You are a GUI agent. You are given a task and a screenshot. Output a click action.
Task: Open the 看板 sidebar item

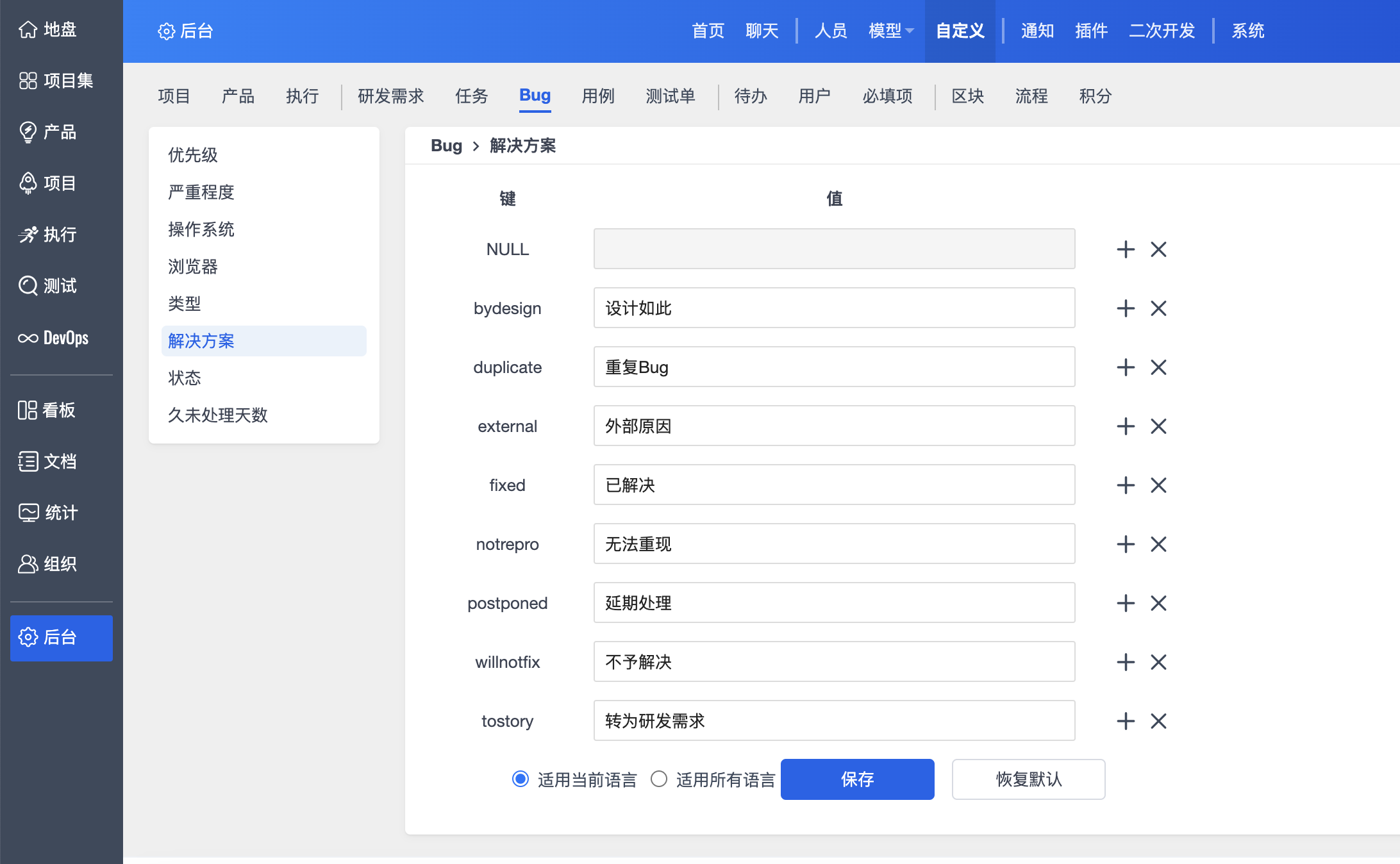(x=47, y=410)
